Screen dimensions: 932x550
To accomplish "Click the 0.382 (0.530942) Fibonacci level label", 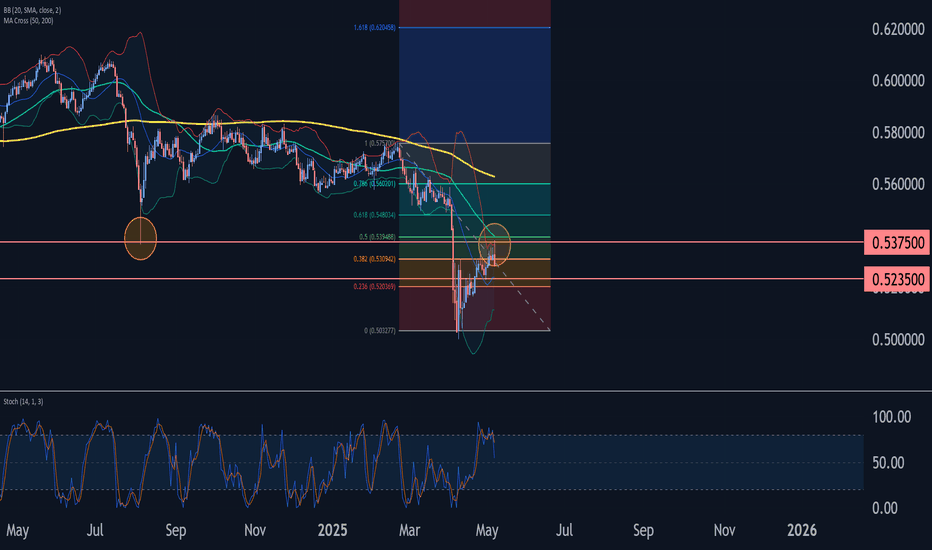I will 374,259.
